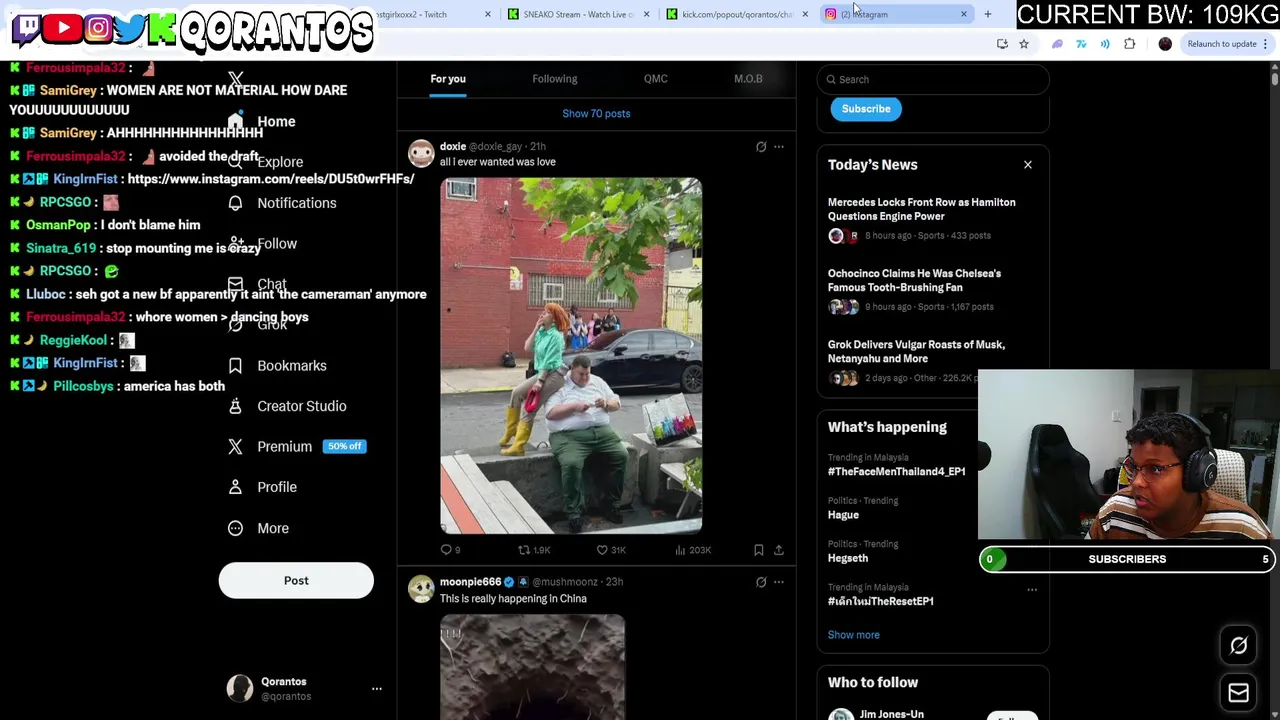Click Jim Jones-Un in Who to follow
The image size is (1280, 720).
coord(891,714)
